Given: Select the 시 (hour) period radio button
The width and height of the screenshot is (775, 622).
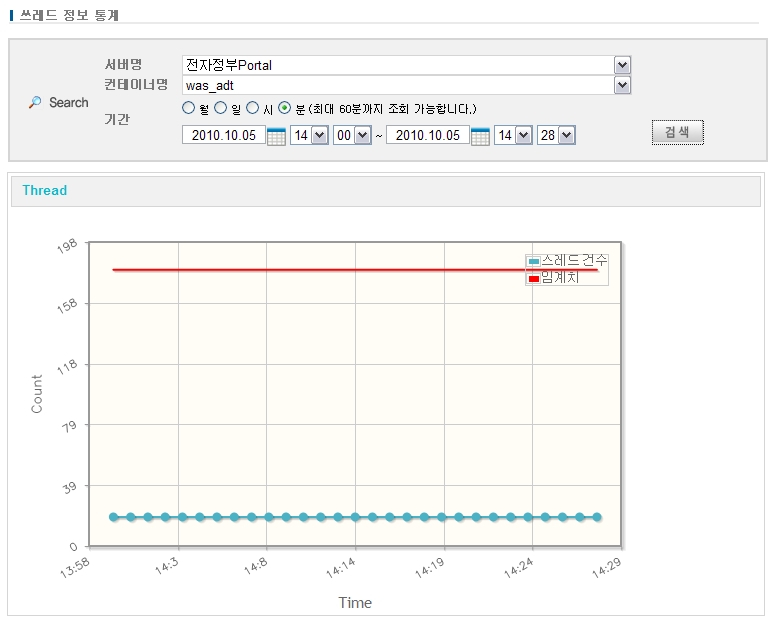Looking at the screenshot, I should 253,108.
